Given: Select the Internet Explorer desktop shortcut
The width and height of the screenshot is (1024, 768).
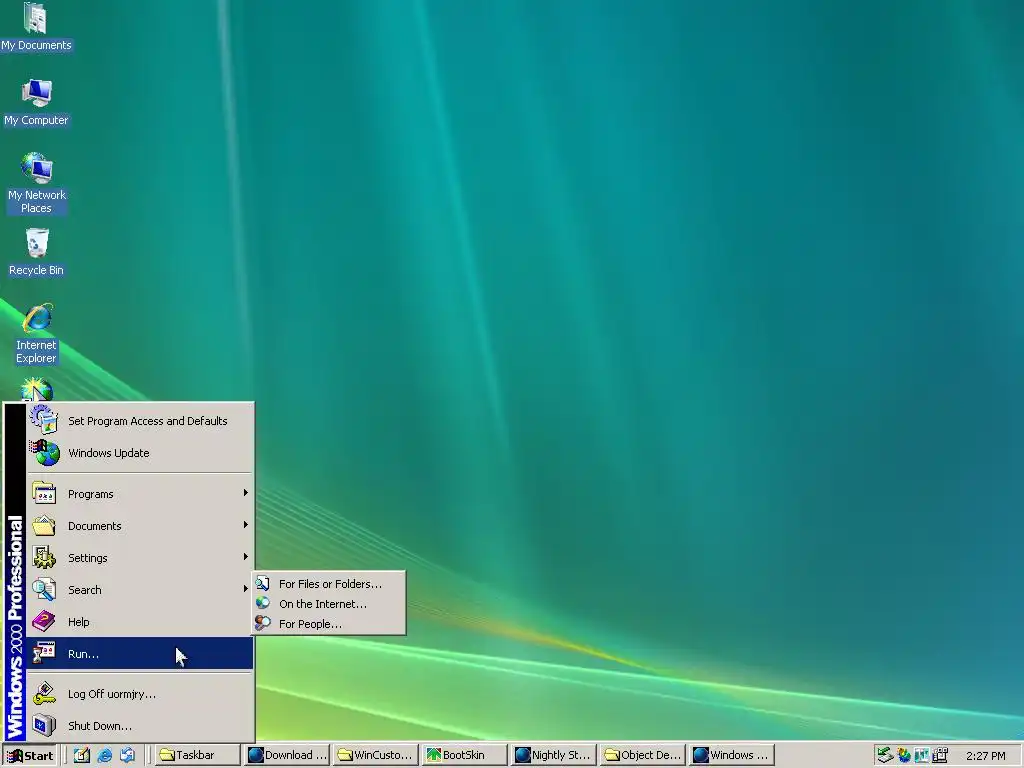Looking at the screenshot, I should click(x=36, y=333).
